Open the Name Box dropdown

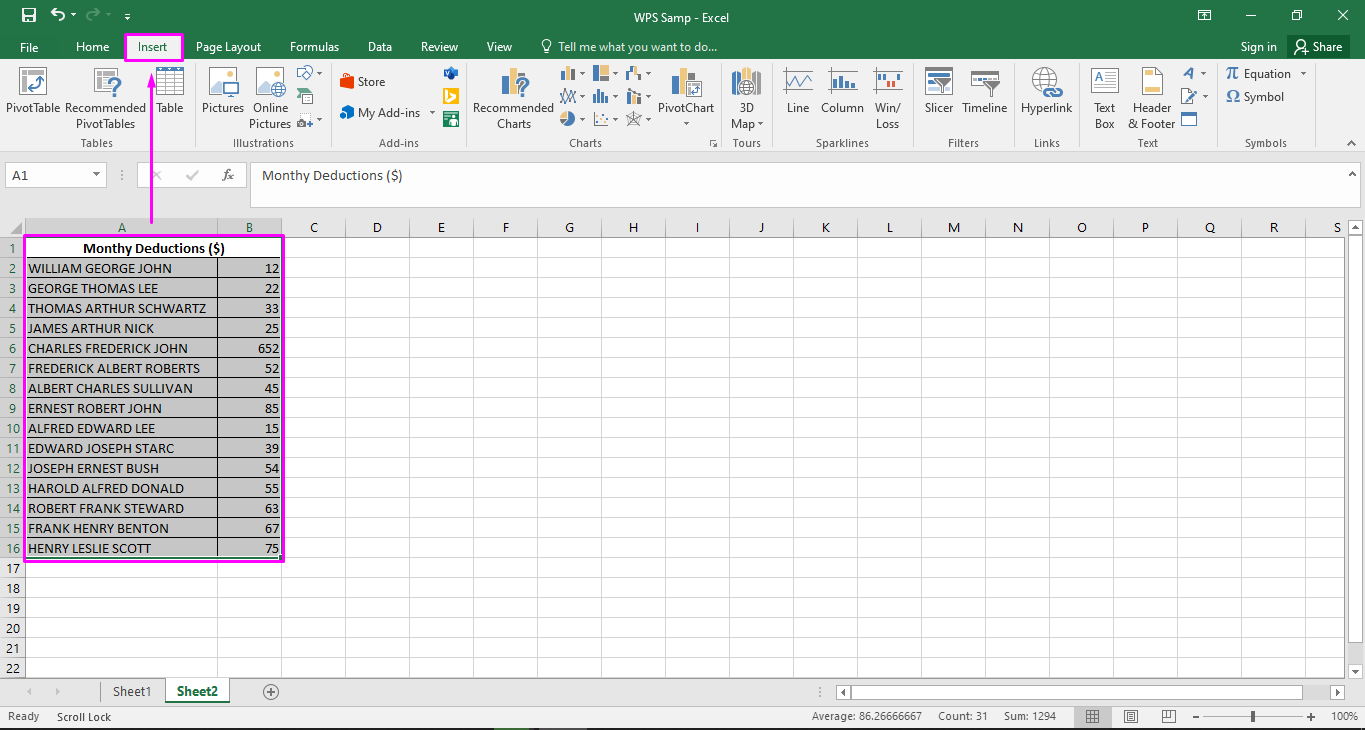(x=96, y=174)
